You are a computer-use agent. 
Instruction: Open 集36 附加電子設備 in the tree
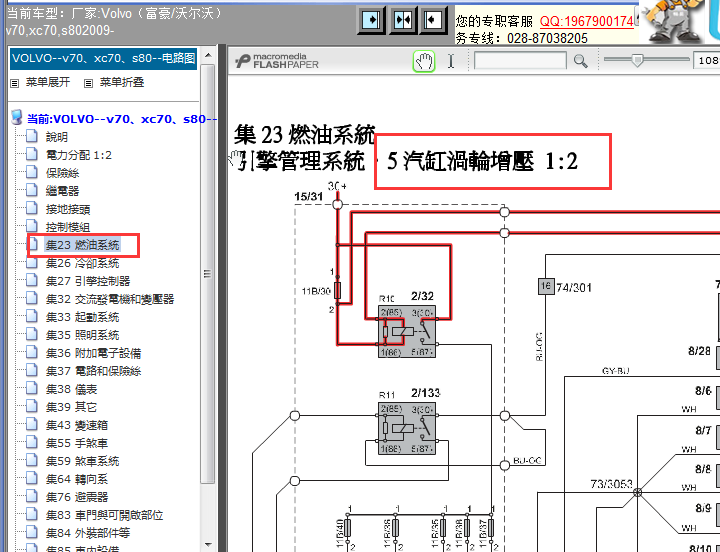pos(93,353)
